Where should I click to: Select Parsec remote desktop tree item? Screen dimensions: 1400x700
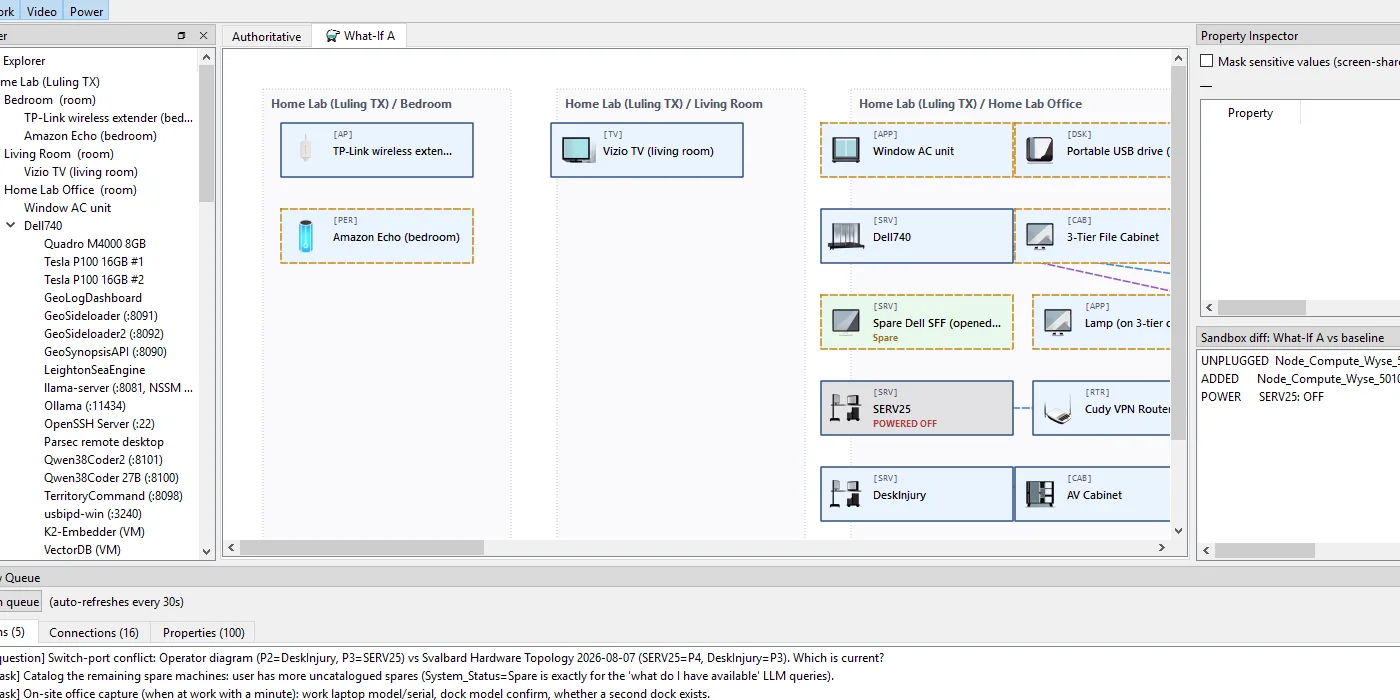[x=104, y=442]
